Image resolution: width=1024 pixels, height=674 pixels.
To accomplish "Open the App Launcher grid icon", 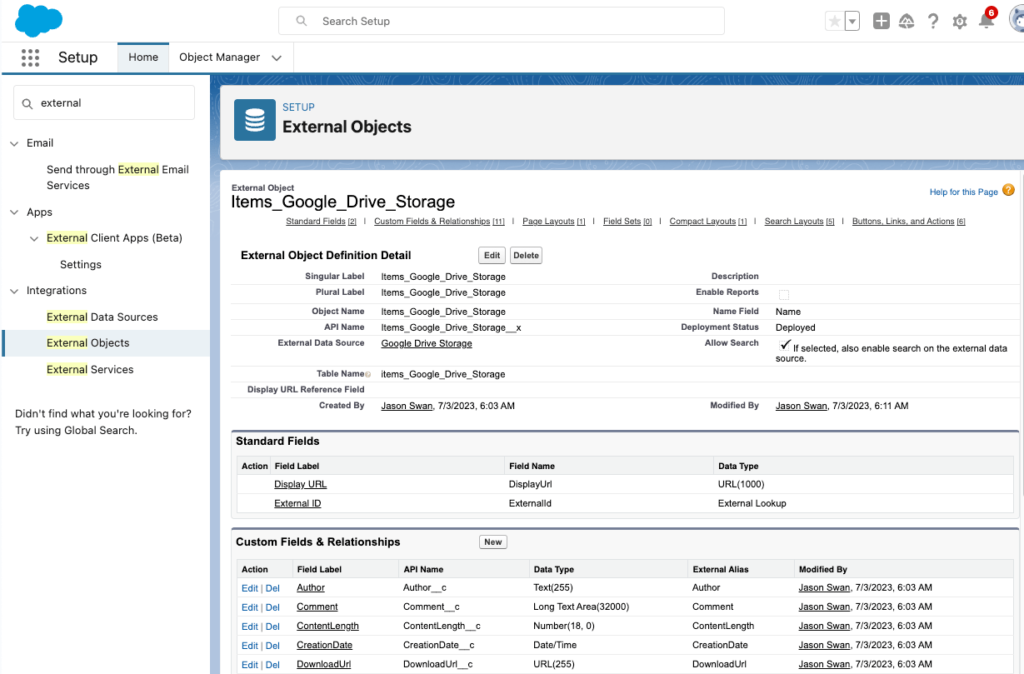I will (x=30, y=57).
